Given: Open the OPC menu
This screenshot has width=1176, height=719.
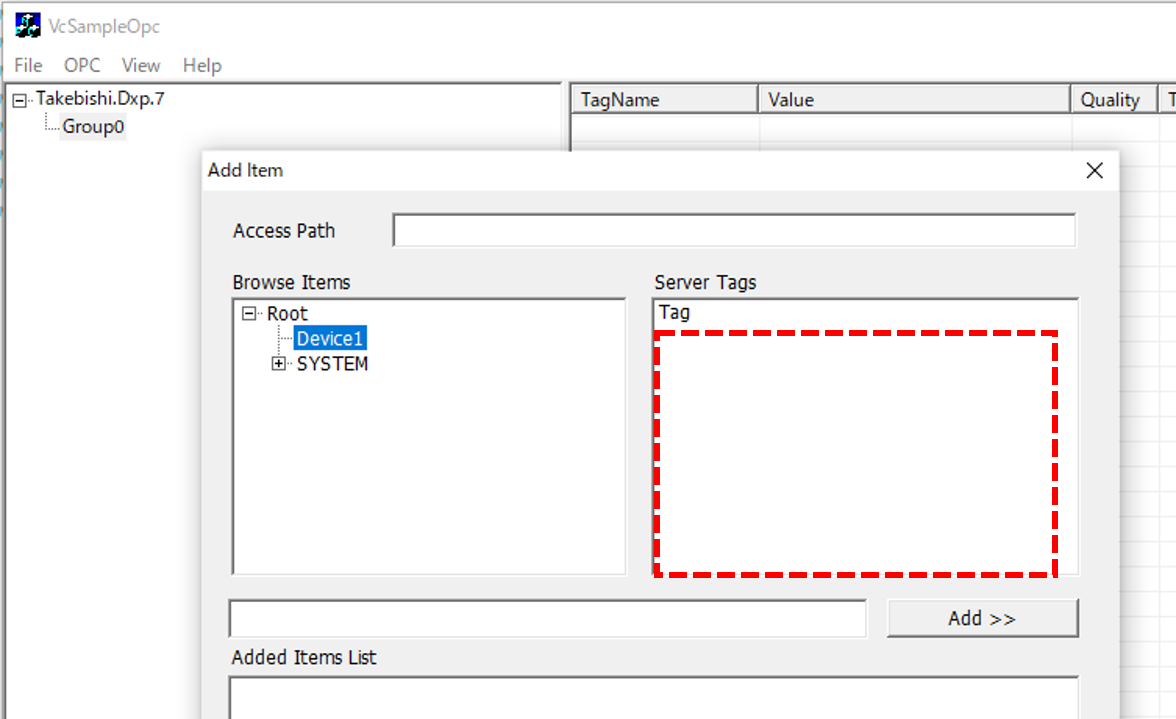Looking at the screenshot, I should [x=82, y=66].
